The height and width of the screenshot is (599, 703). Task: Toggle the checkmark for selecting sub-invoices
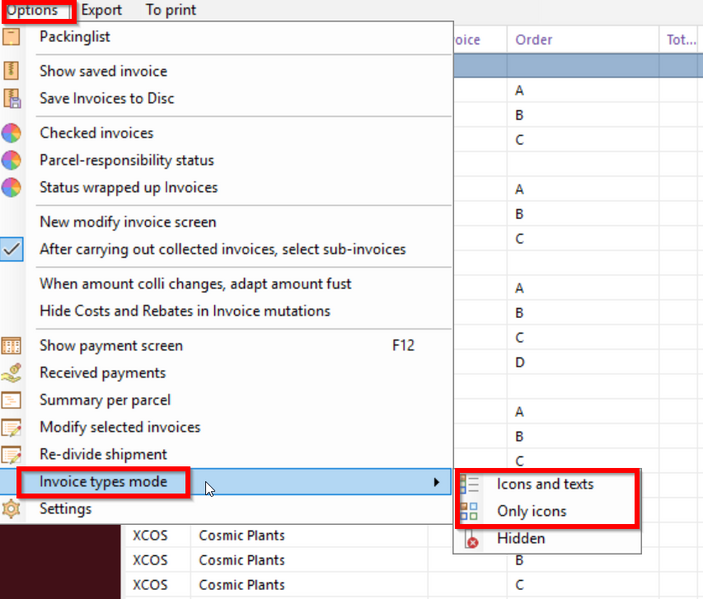click(x=11, y=249)
